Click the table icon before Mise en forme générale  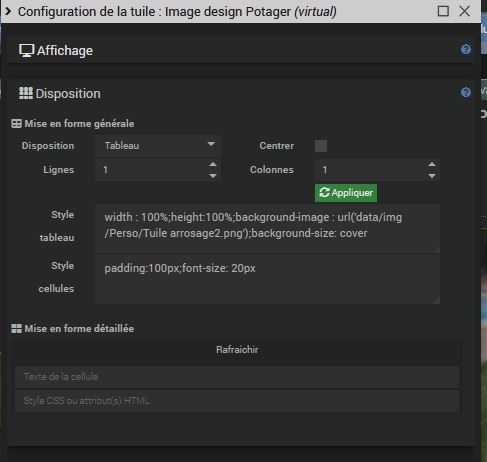tap(16, 124)
